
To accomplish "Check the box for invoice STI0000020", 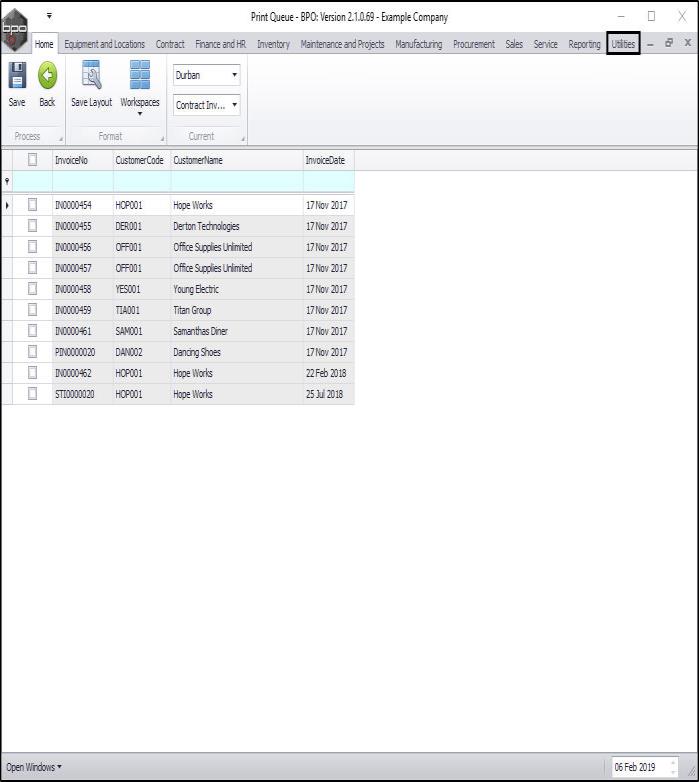I will (32, 393).
